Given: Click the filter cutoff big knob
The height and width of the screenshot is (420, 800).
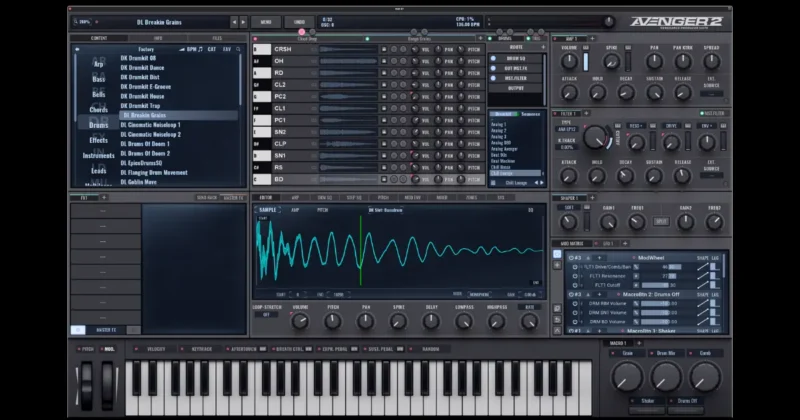Looking at the screenshot, I should [x=594, y=137].
